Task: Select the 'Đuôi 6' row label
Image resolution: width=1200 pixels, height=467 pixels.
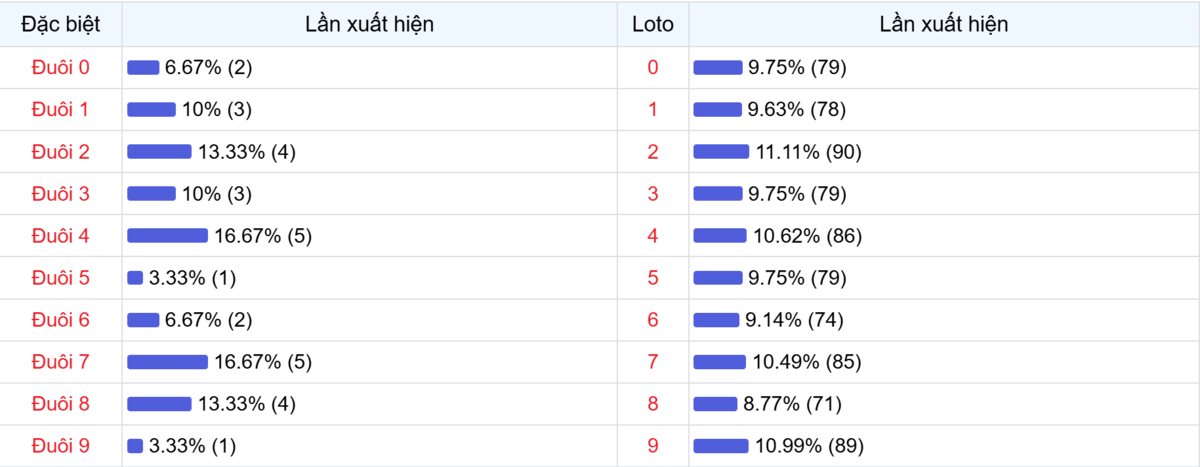Action: click(x=61, y=320)
